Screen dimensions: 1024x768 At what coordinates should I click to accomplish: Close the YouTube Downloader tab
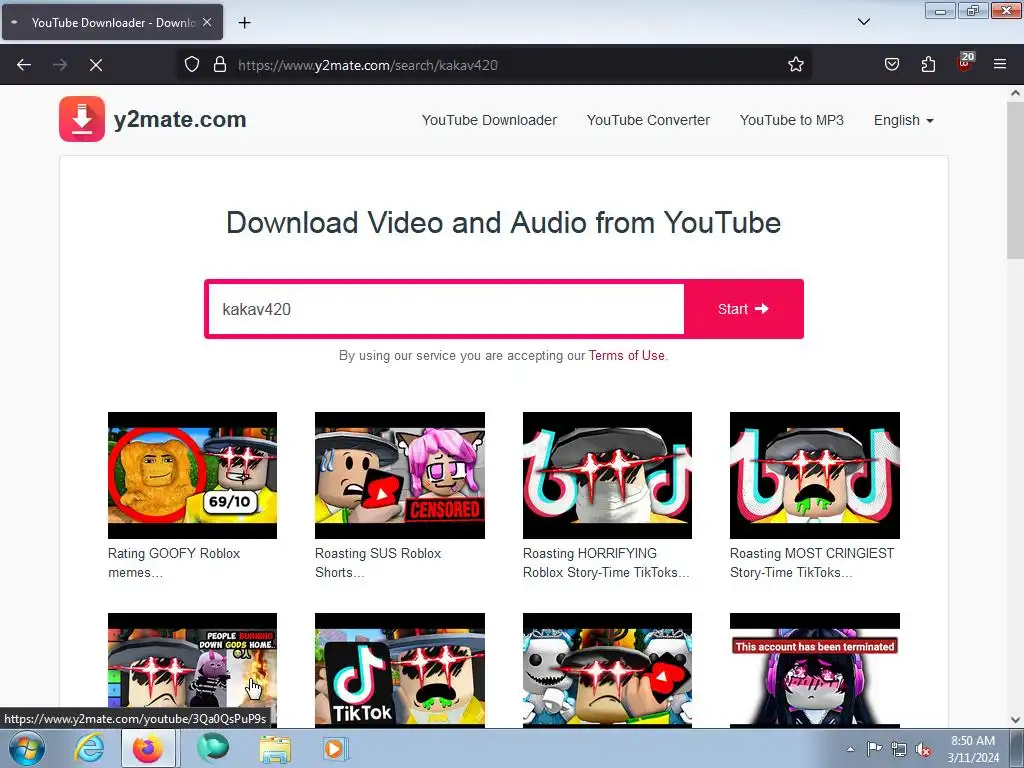(207, 22)
